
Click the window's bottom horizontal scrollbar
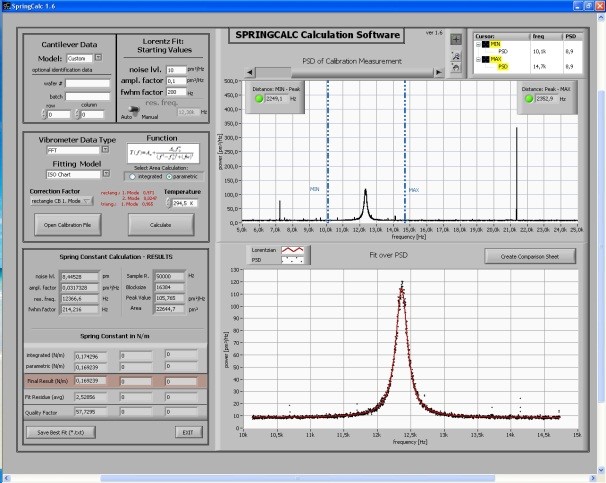pyautogui.click(x=298, y=479)
